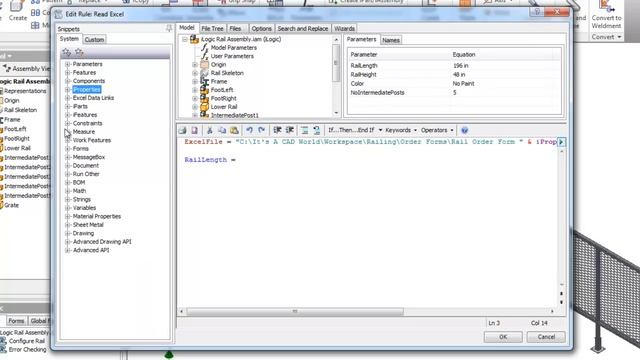Image resolution: width=640 pixels, height=360 pixels.
Task: Switch to the File Tree tab
Action: point(212,29)
